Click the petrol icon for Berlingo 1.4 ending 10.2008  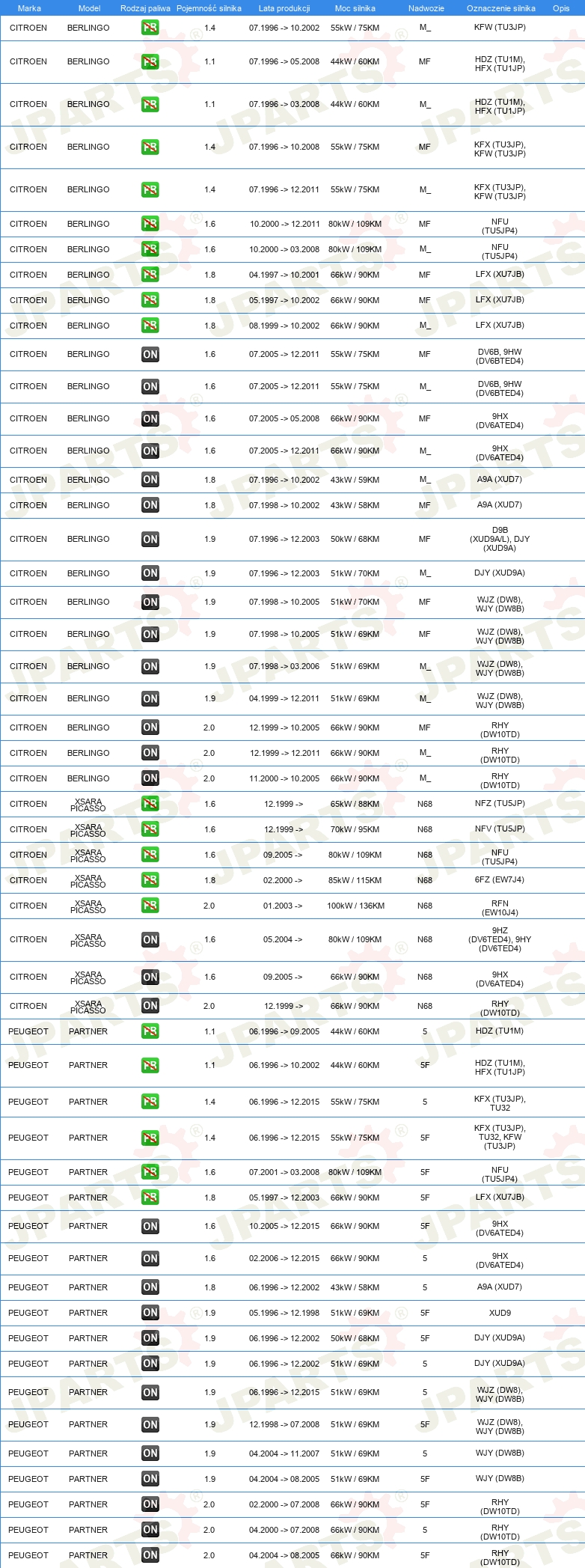(x=150, y=147)
